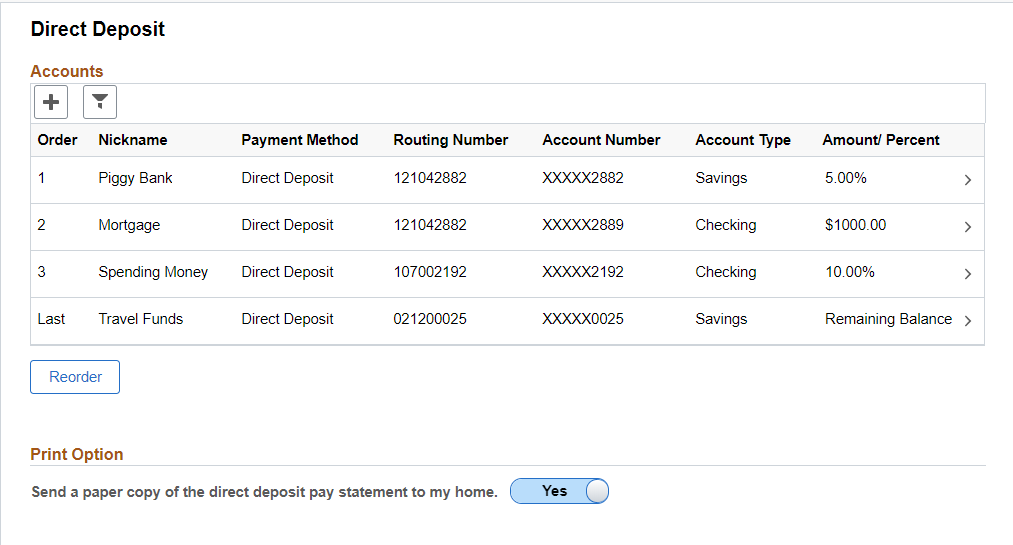1013x545 pixels.
Task: Select the Travel Funds nickname cell
Action: click(141, 319)
